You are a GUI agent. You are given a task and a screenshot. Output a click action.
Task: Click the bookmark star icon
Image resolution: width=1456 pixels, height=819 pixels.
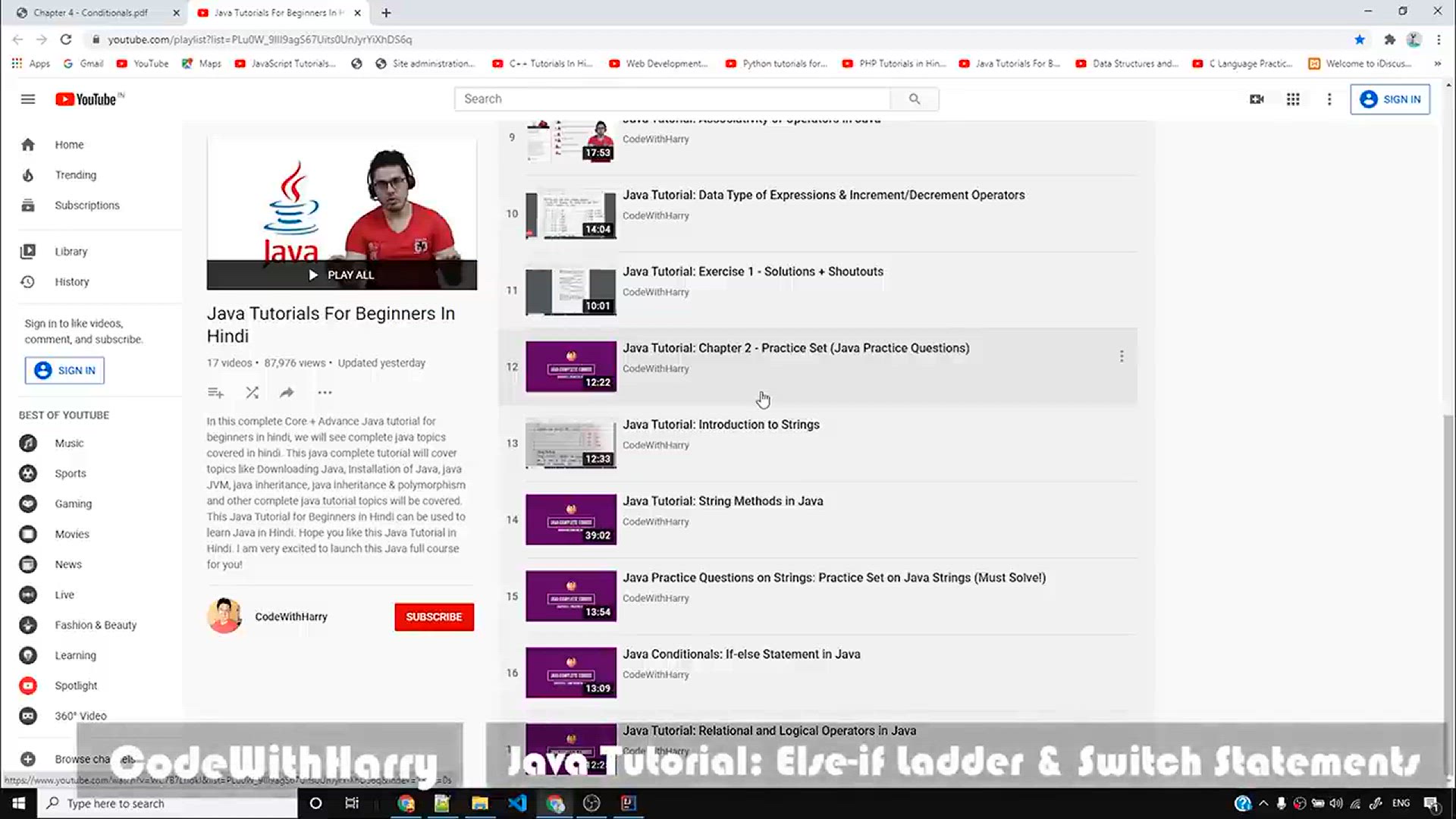click(x=1359, y=39)
